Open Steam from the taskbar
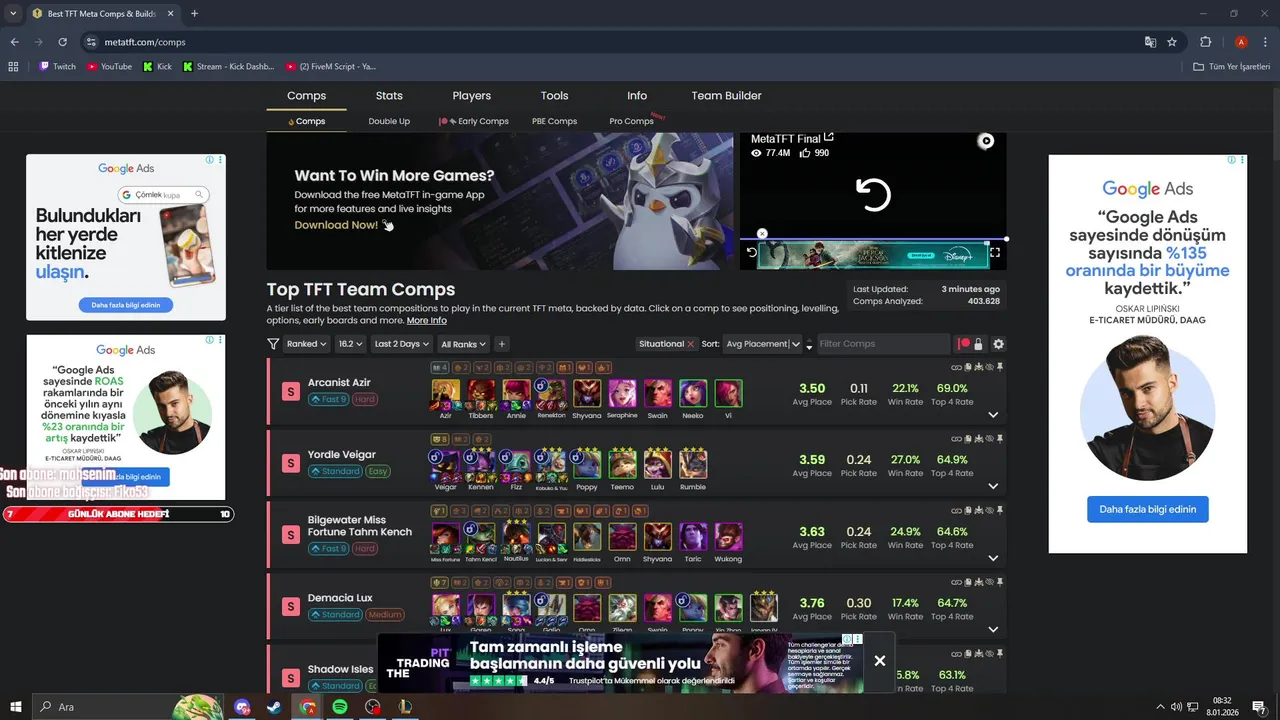 274,707
